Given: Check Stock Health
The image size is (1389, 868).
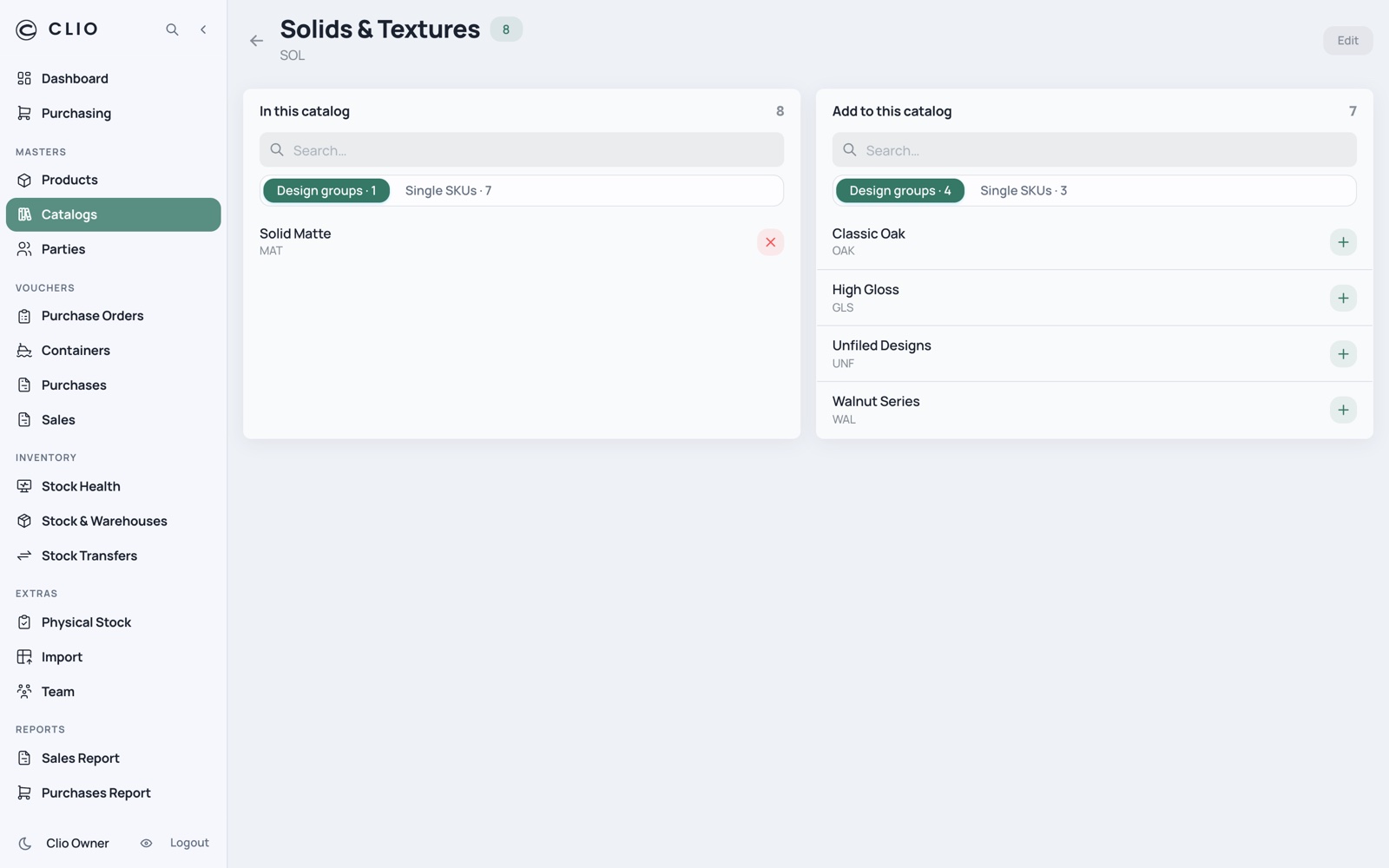Looking at the screenshot, I should [114, 486].
